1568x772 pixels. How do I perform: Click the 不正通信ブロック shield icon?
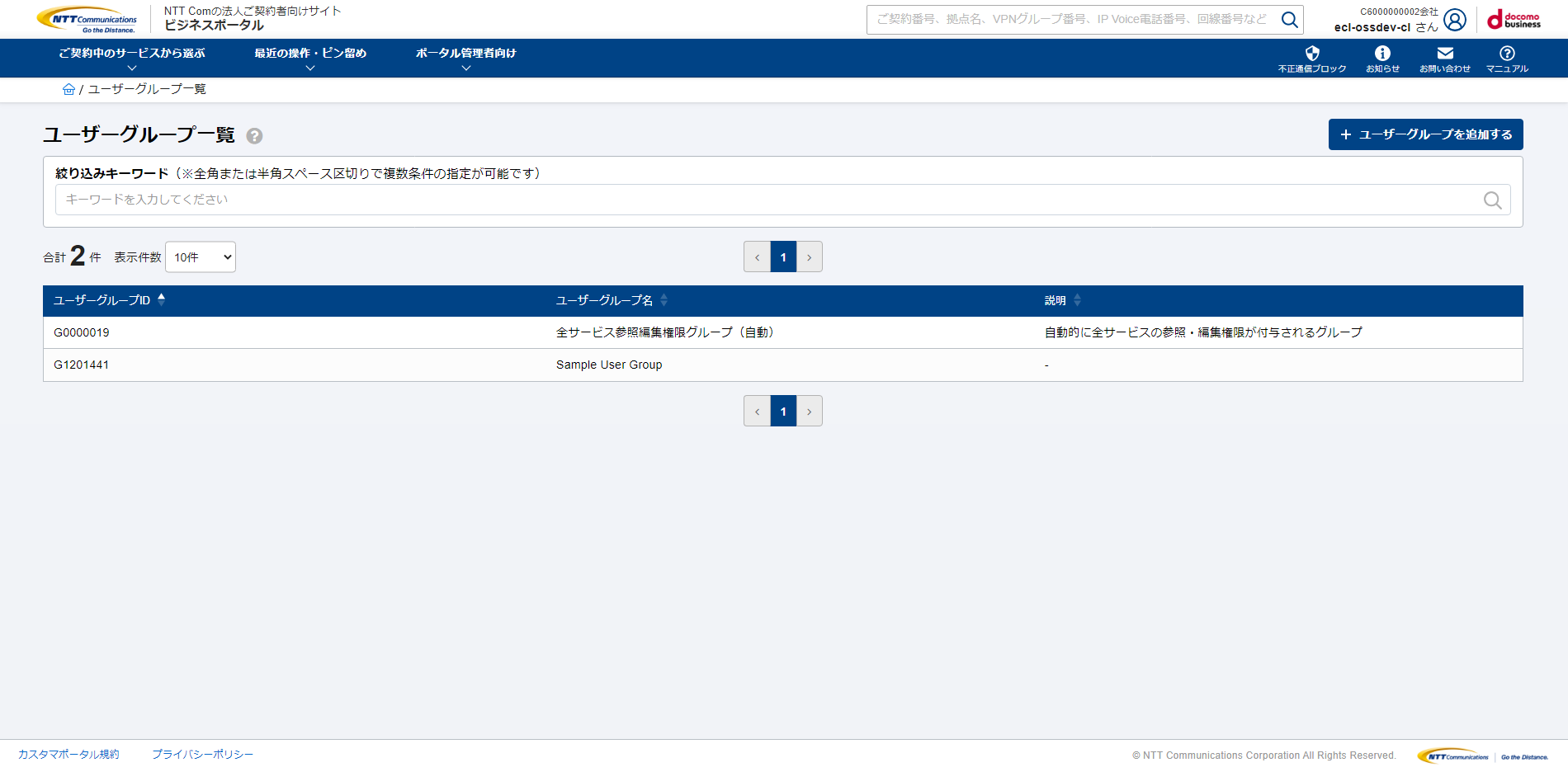pos(1312,53)
